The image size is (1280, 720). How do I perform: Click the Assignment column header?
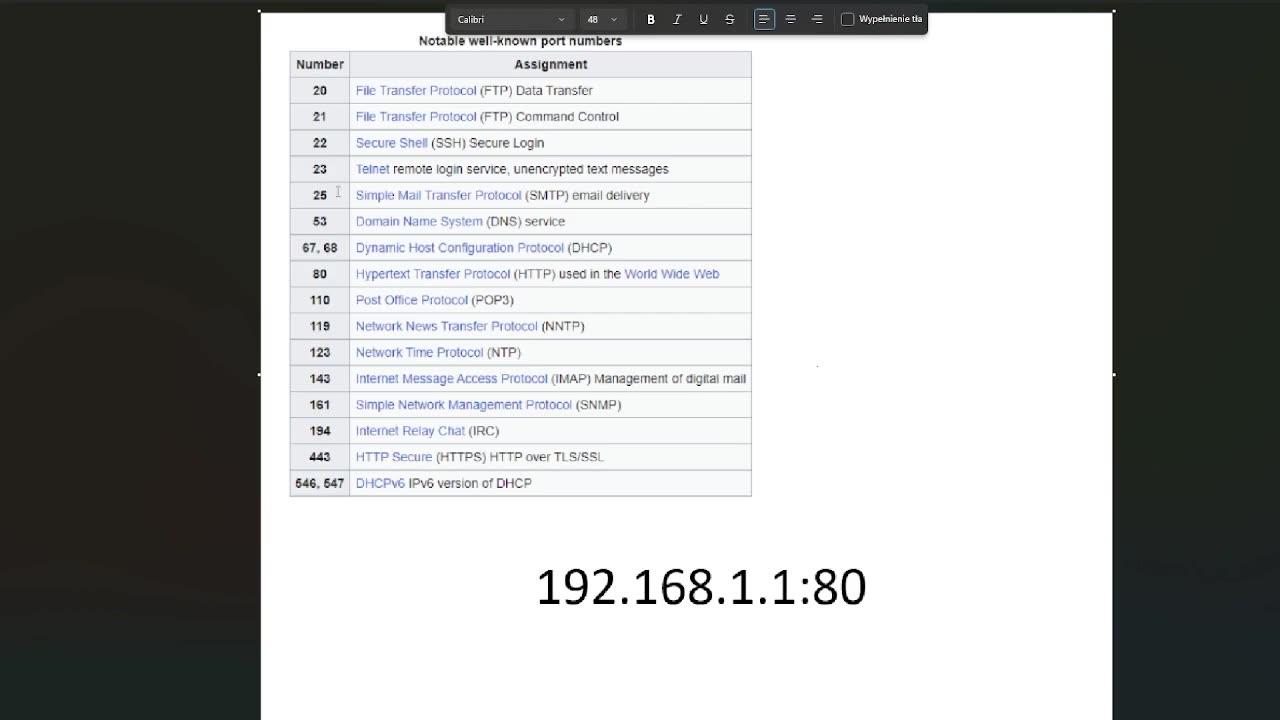click(551, 64)
